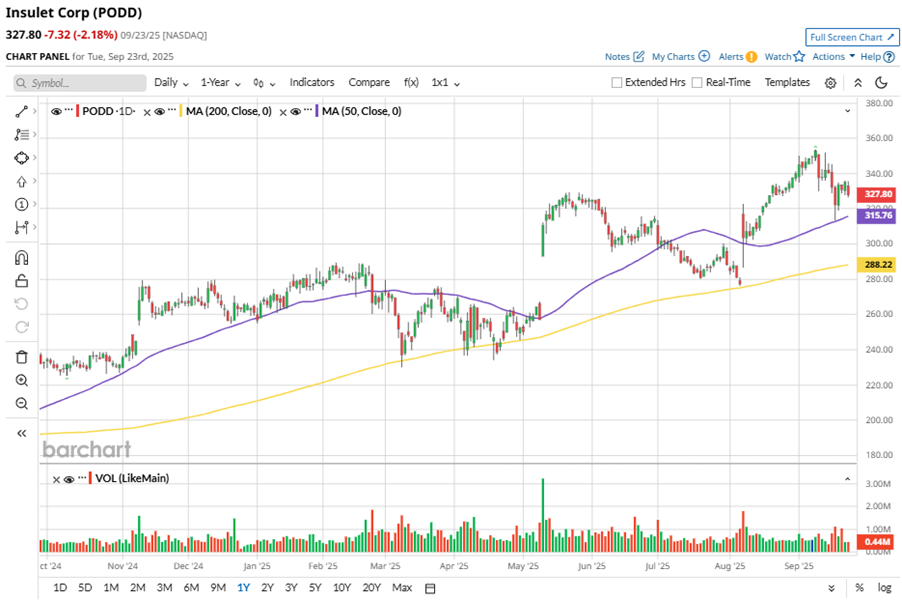
Task: Pick the up arrow marker tool
Action: pos(21,181)
